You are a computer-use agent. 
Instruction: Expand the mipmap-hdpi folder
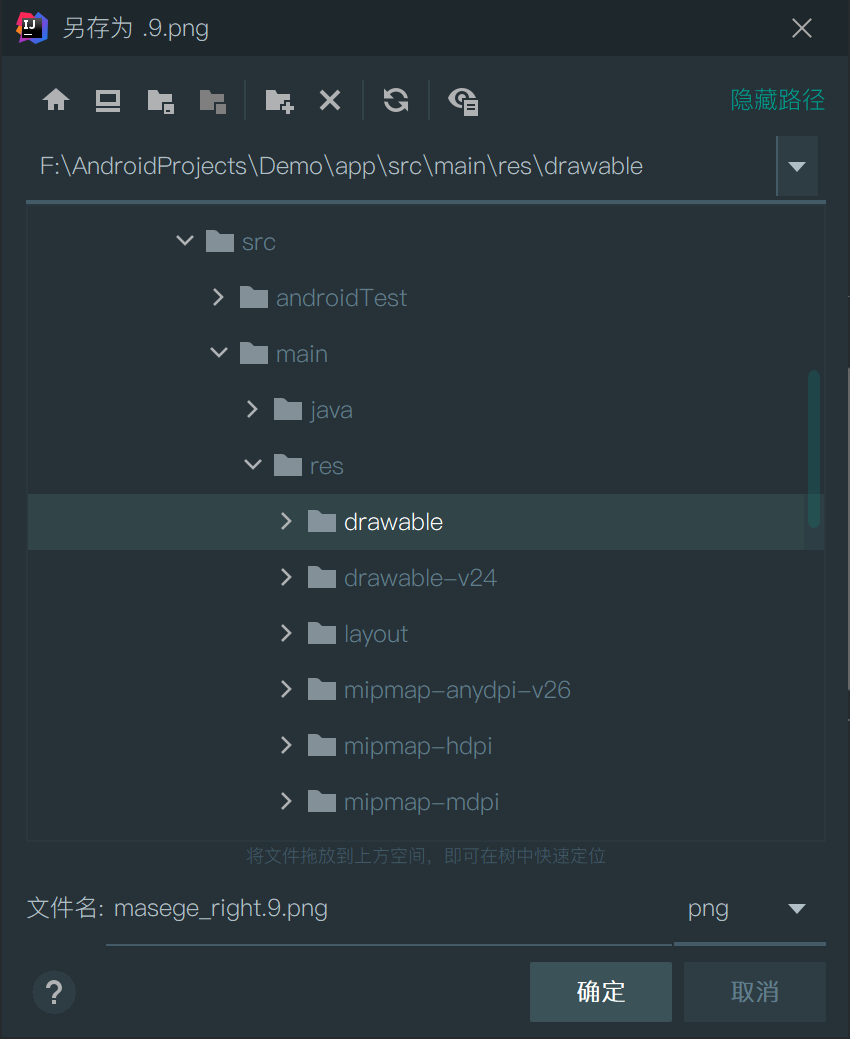286,745
